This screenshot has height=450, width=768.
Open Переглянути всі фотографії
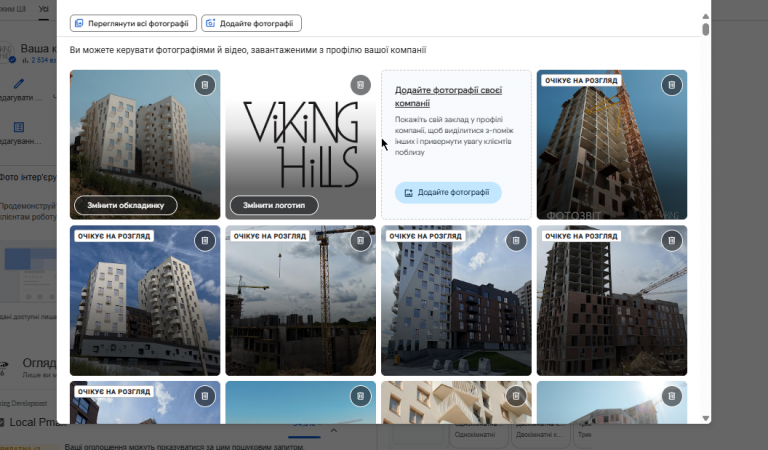click(133, 23)
